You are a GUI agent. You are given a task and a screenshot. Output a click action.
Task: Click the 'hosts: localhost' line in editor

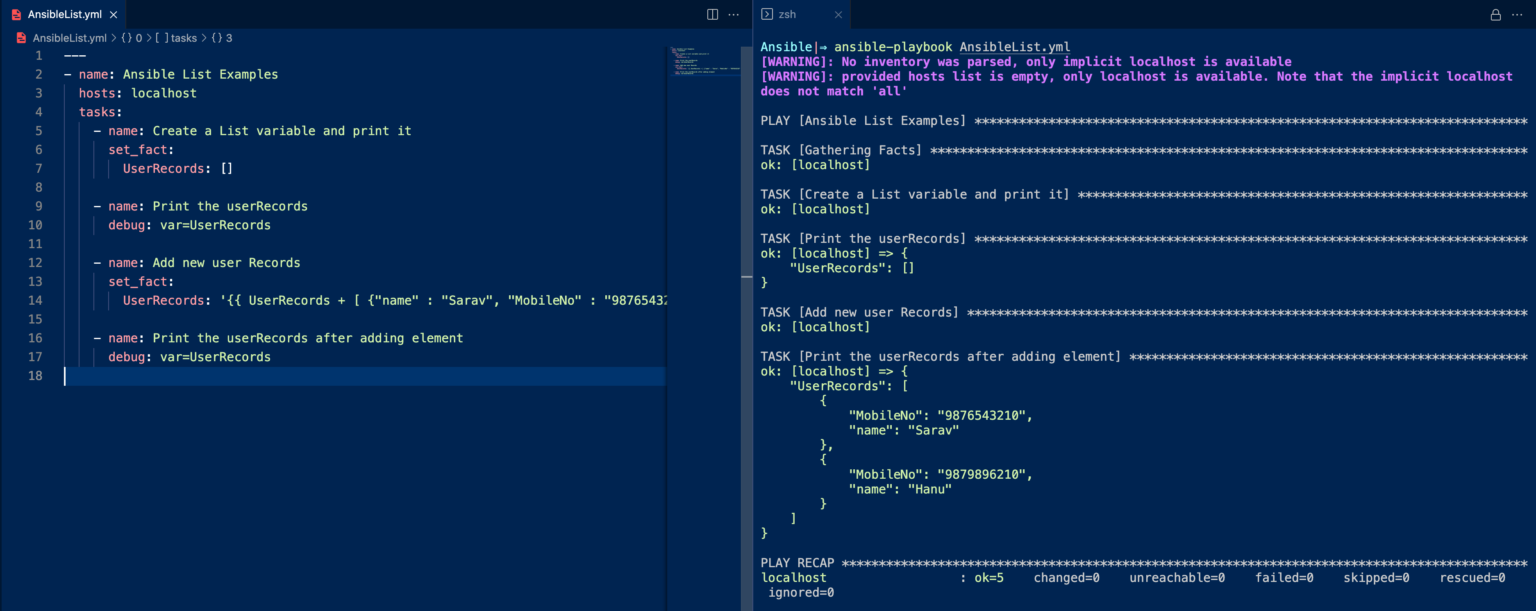(x=138, y=93)
